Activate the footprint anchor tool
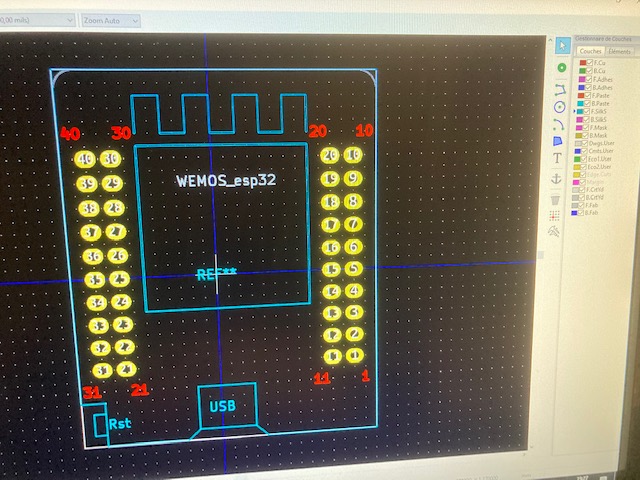The width and height of the screenshot is (640, 480). 556,179
